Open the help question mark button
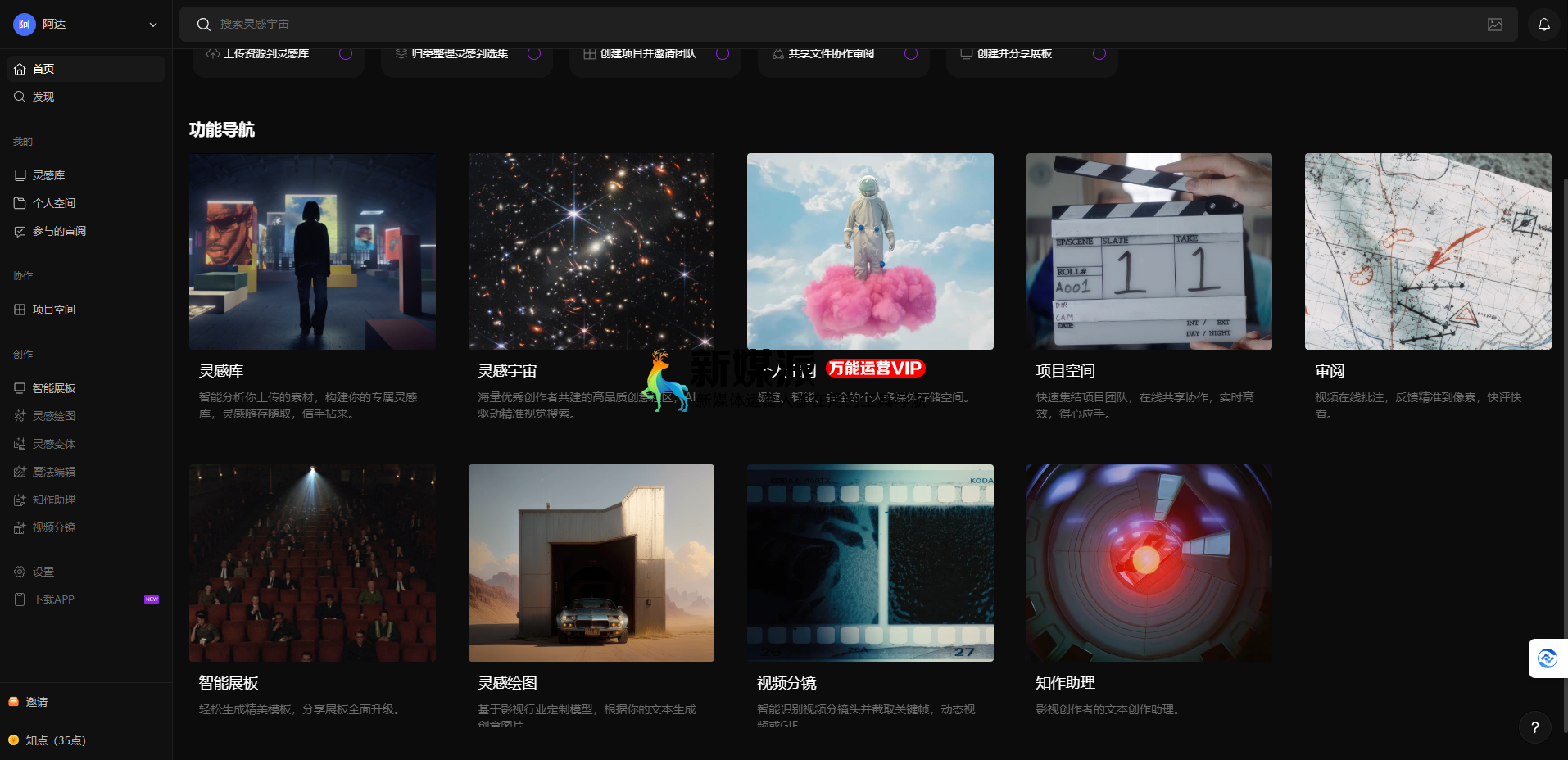1568x760 pixels. (x=1535, y=727)
